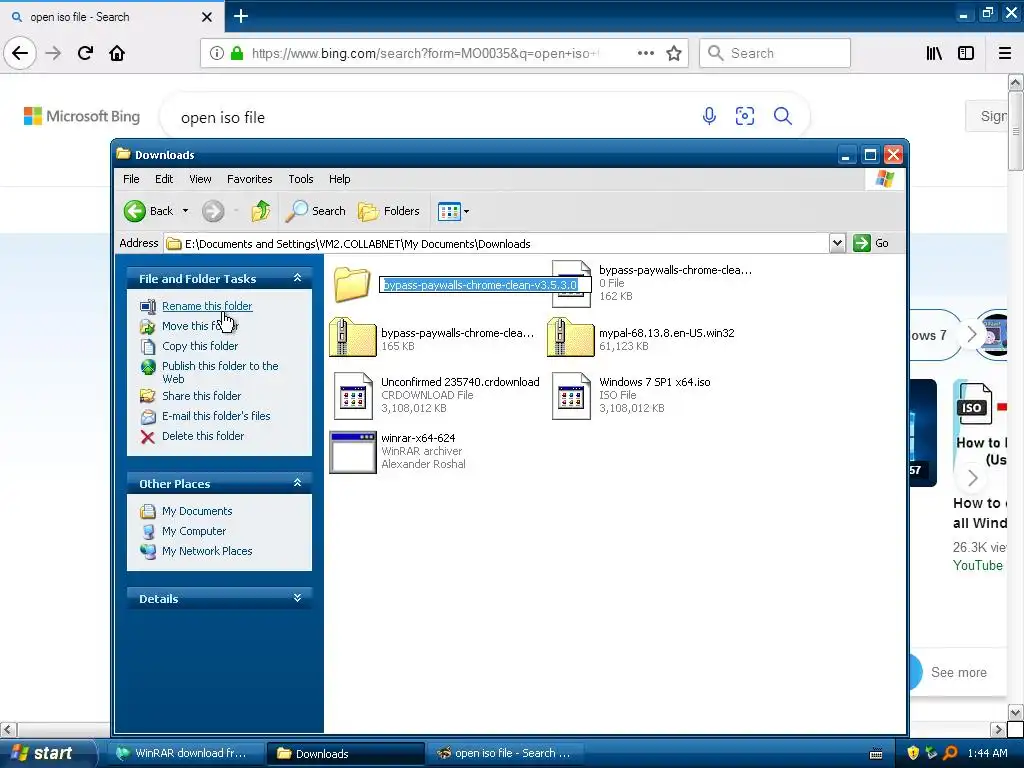Viewport: 1024px width, 768px height.
Task: Collapse File and Folder Tasks panel
Action: click(x=297, y=278)
